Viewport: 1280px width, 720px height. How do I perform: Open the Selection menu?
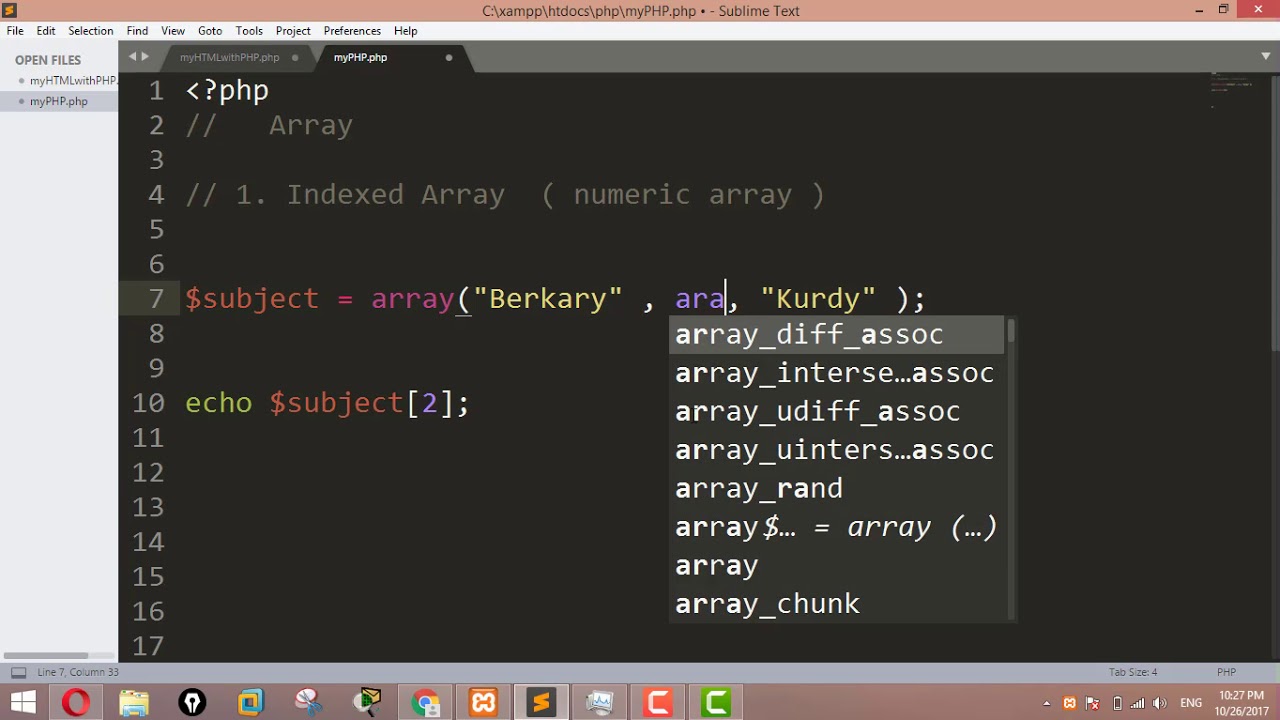(91, 31)
